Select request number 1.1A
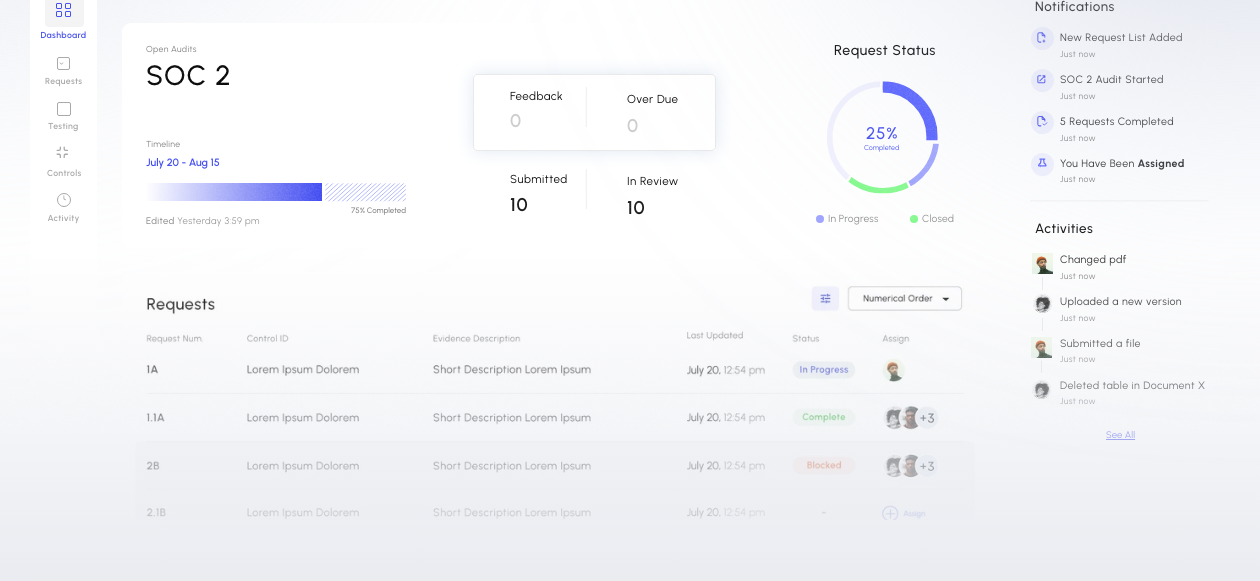The width and height of the screenshot is (1260, 581). coord(155,418)
